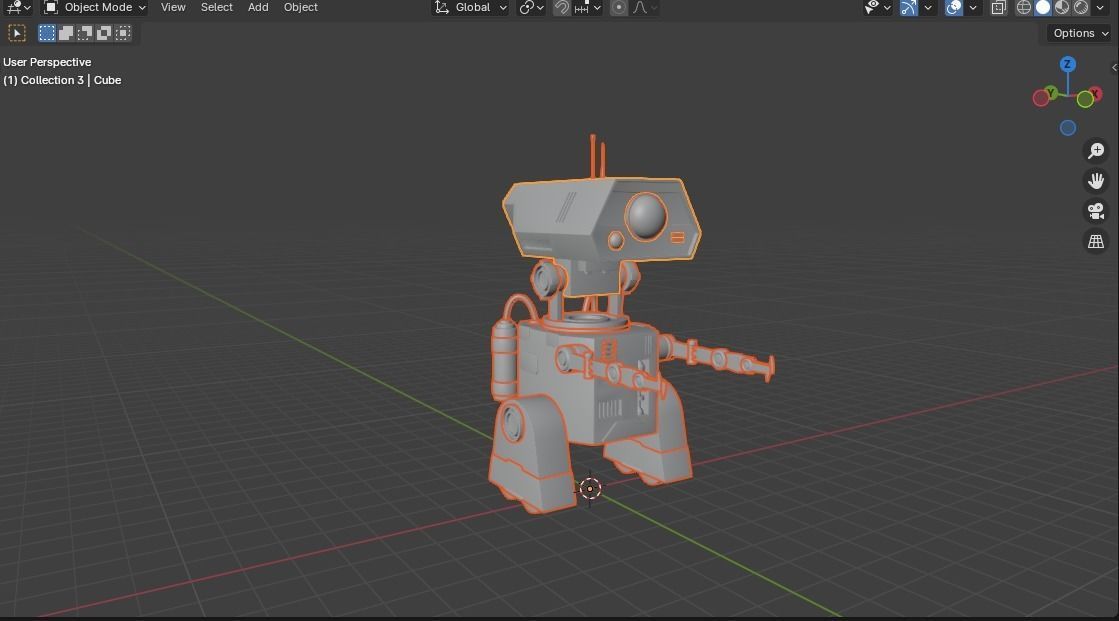Open the shading options dropdown arrow

pos(1100,8)
